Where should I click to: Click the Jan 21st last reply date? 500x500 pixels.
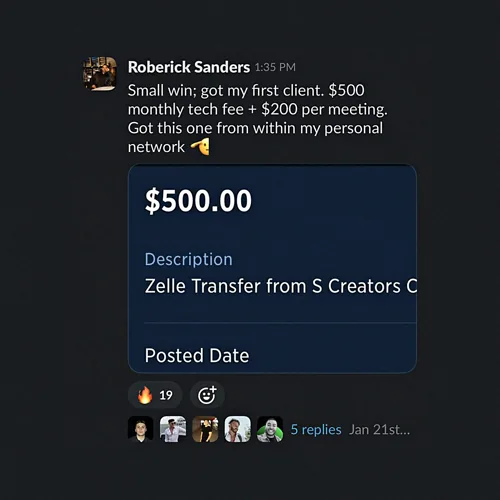pos(379,429)
